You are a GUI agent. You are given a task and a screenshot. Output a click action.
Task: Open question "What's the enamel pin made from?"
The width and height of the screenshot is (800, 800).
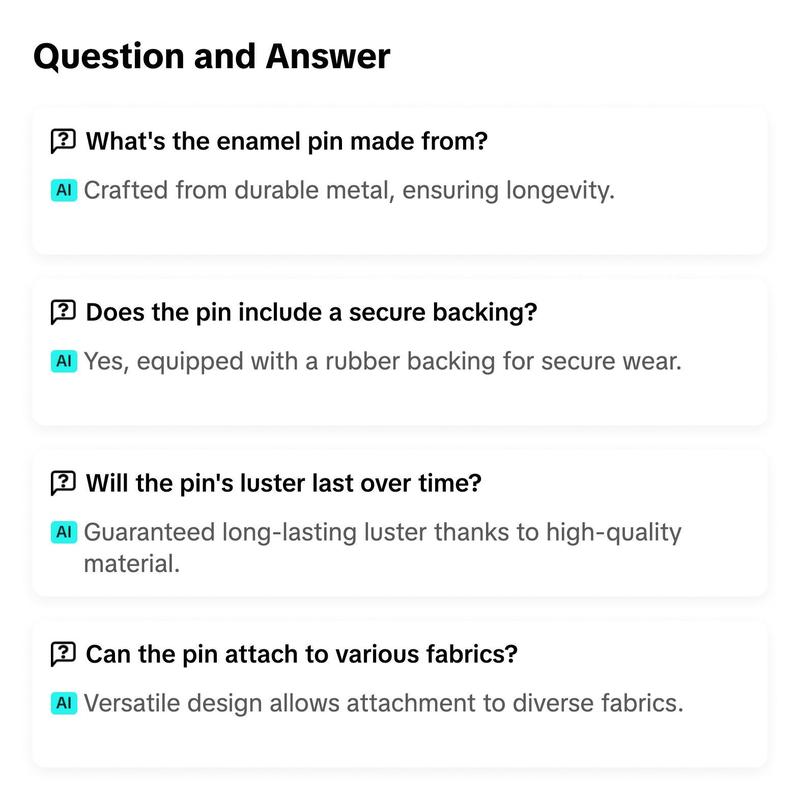(287, 141)
